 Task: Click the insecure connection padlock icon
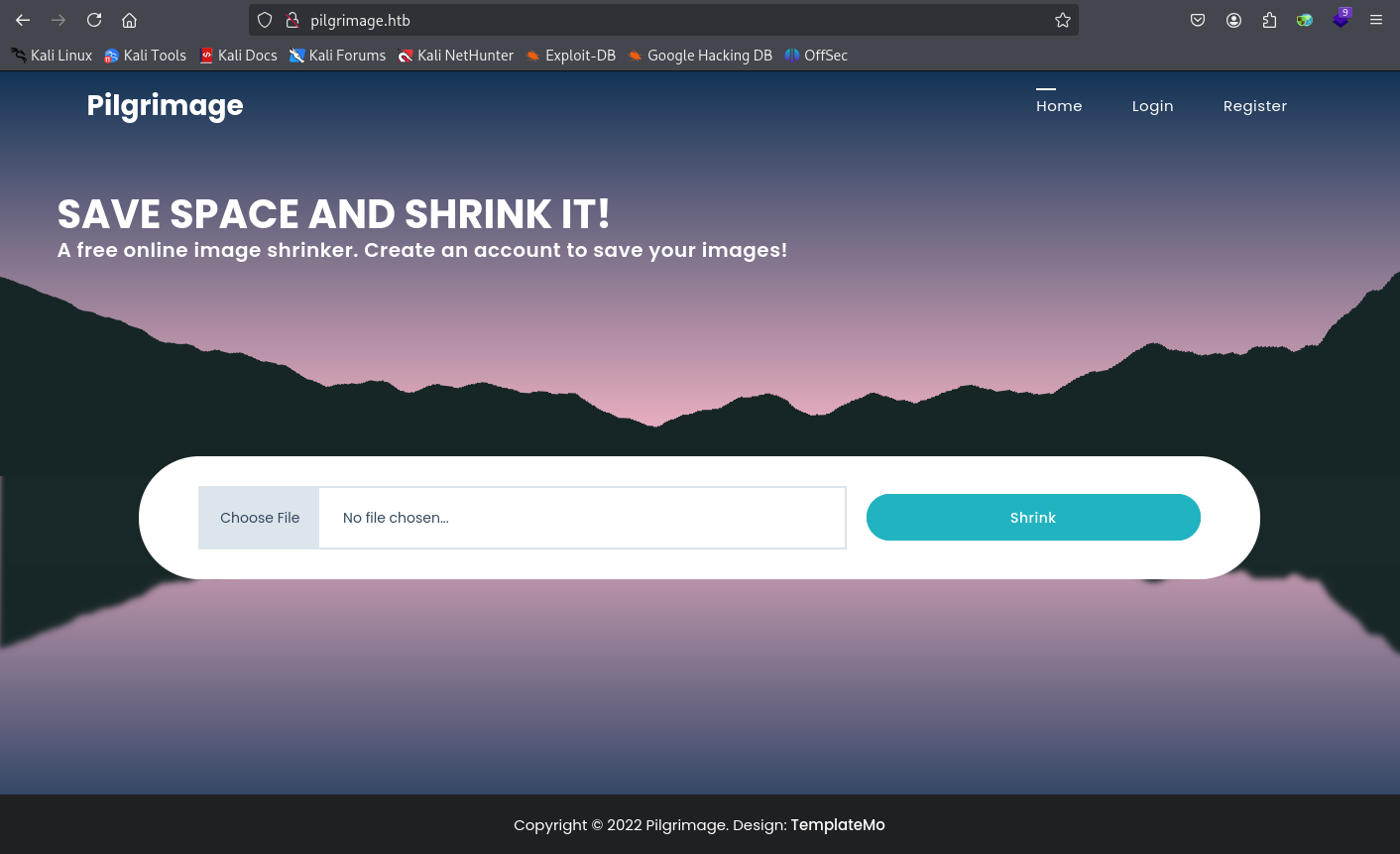[x=292, y=20]
